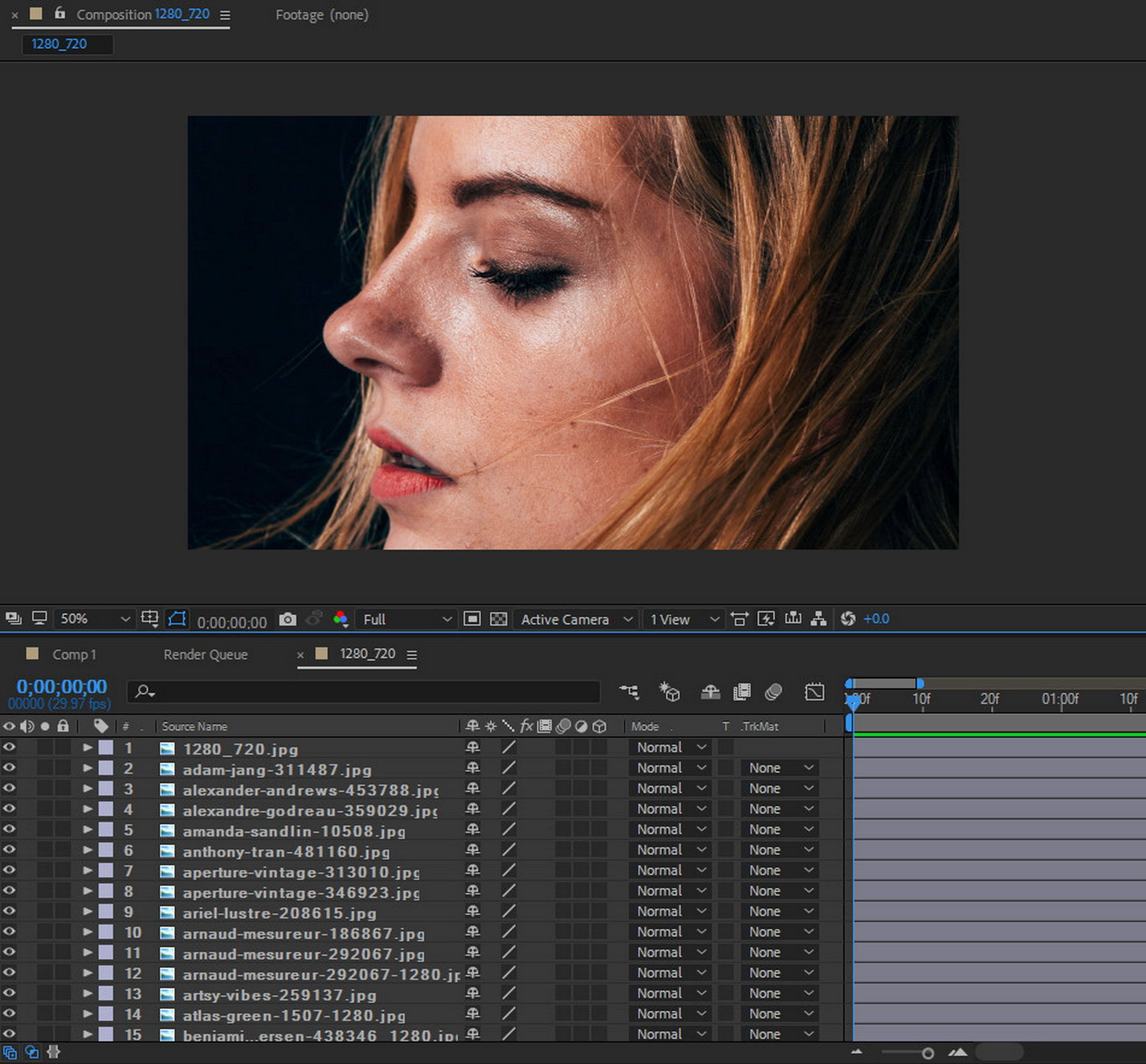
Task: Toggle Frame Blending switch in timeline header
Action: [x=742, y=691]
